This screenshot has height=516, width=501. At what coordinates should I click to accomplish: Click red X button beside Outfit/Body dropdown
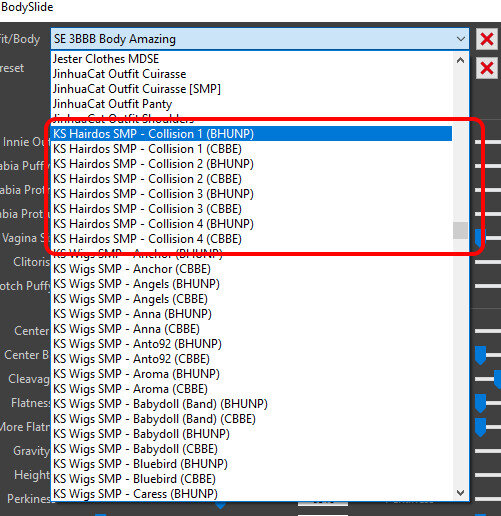(x=487, y=39)
